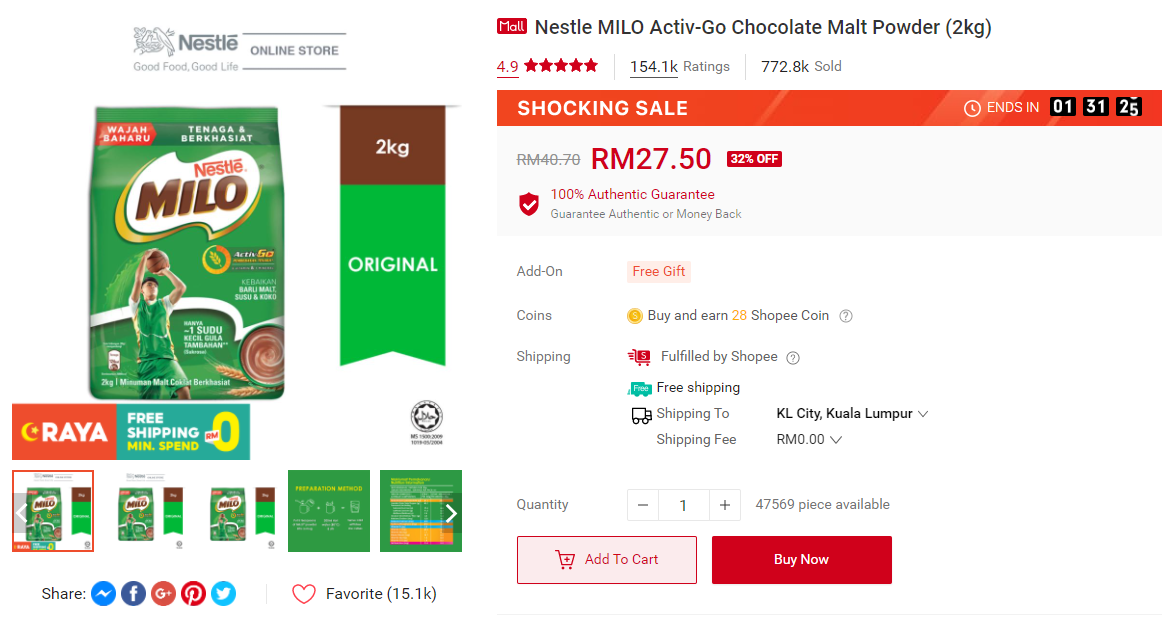This screenshot has width=1174, height=619.
Task: Click Add To Cart button
Action: point(606,560)
